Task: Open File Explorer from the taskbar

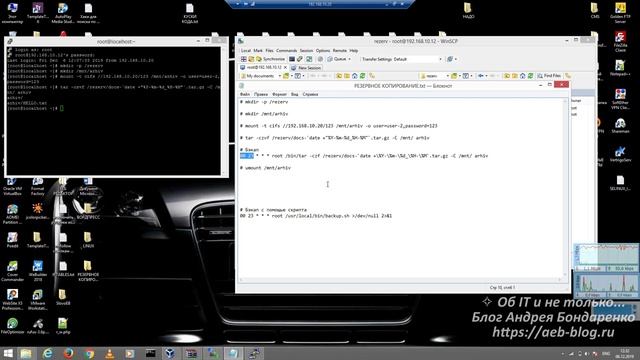Action: [26, 353]
